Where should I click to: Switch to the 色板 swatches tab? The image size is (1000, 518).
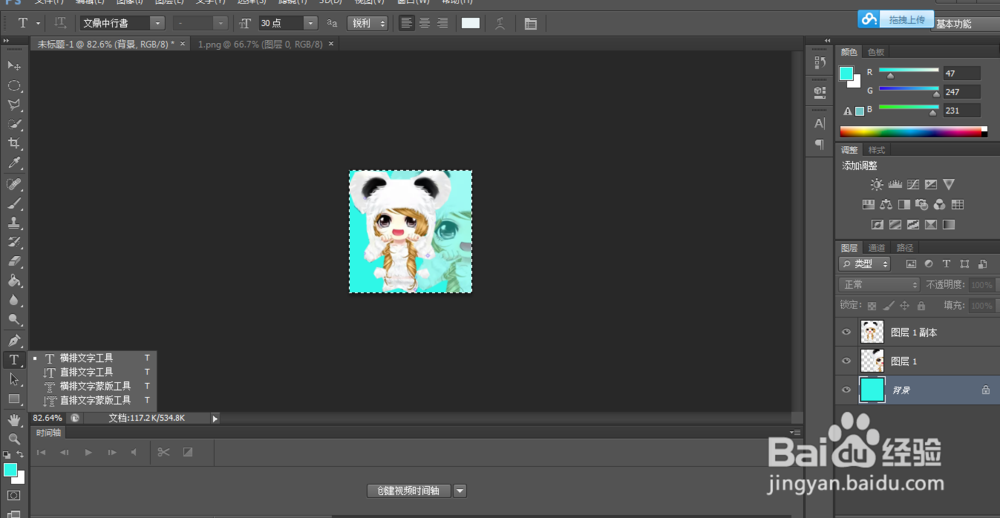point(876,52)
